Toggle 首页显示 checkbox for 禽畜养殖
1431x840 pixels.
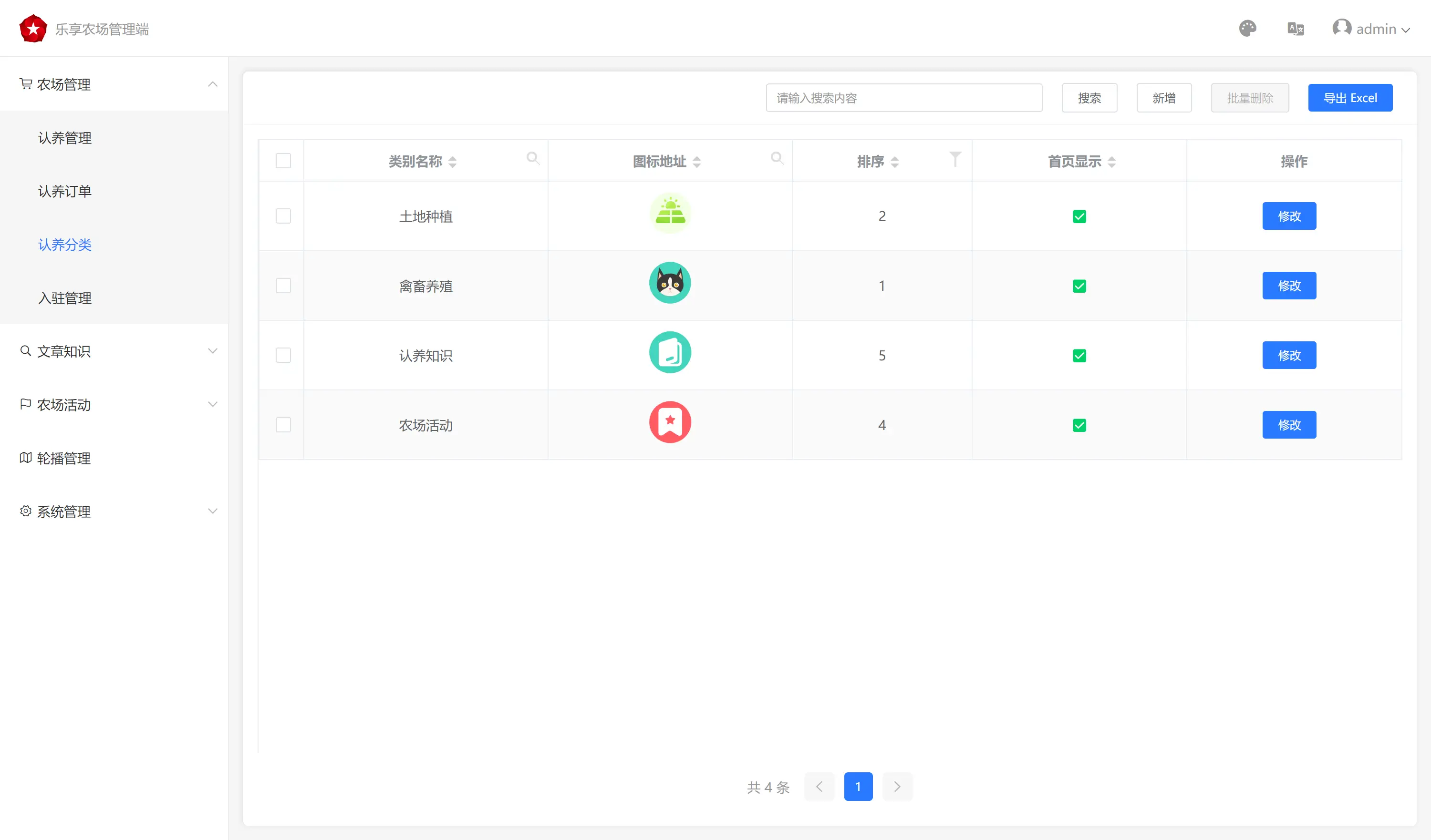point(1079,286)
